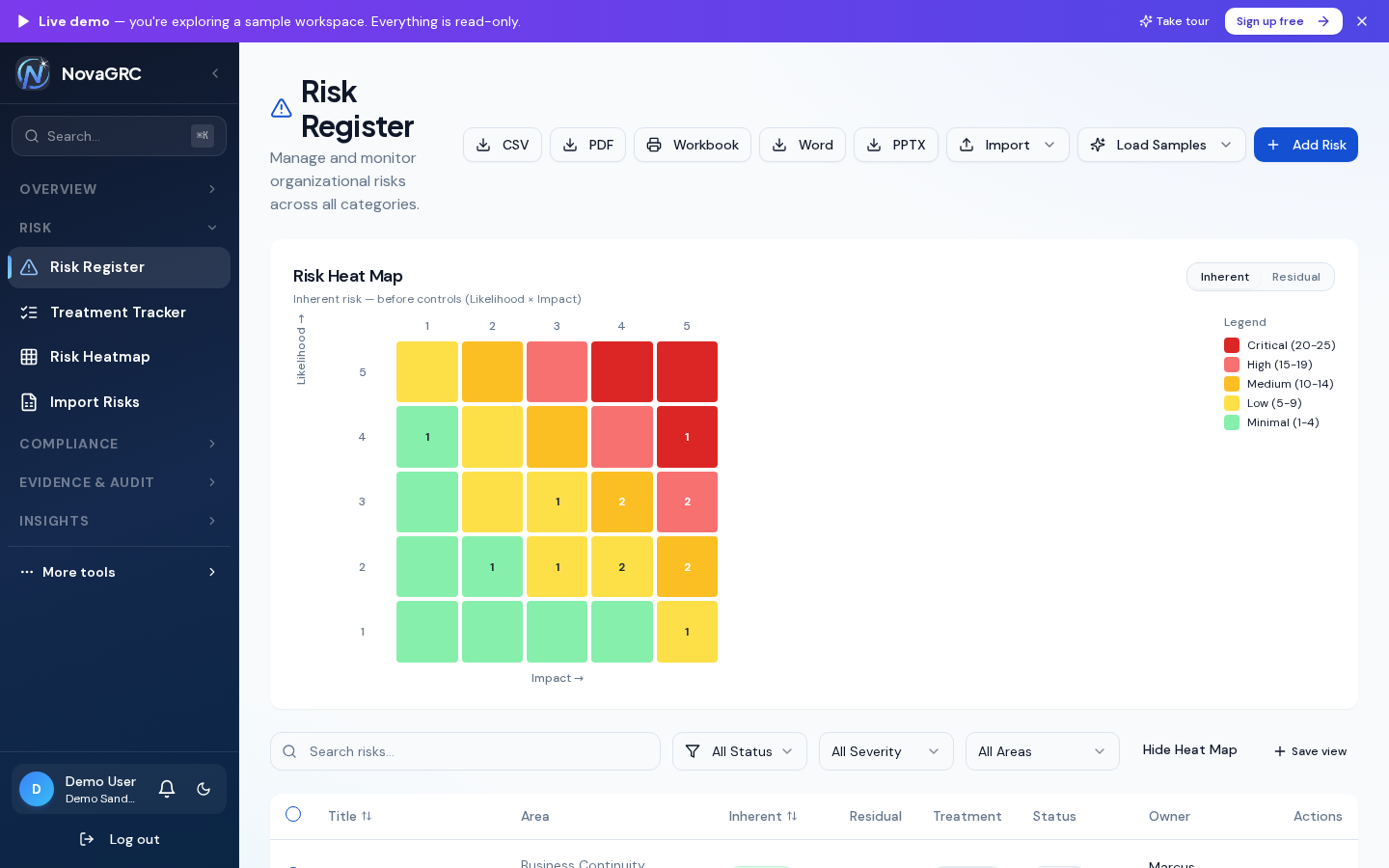Image resolution: width=1389 pixels, height=868 pixels.
Task: Click the Critical (20-25) legend swatch
Action: click(x=1232, y=345)
